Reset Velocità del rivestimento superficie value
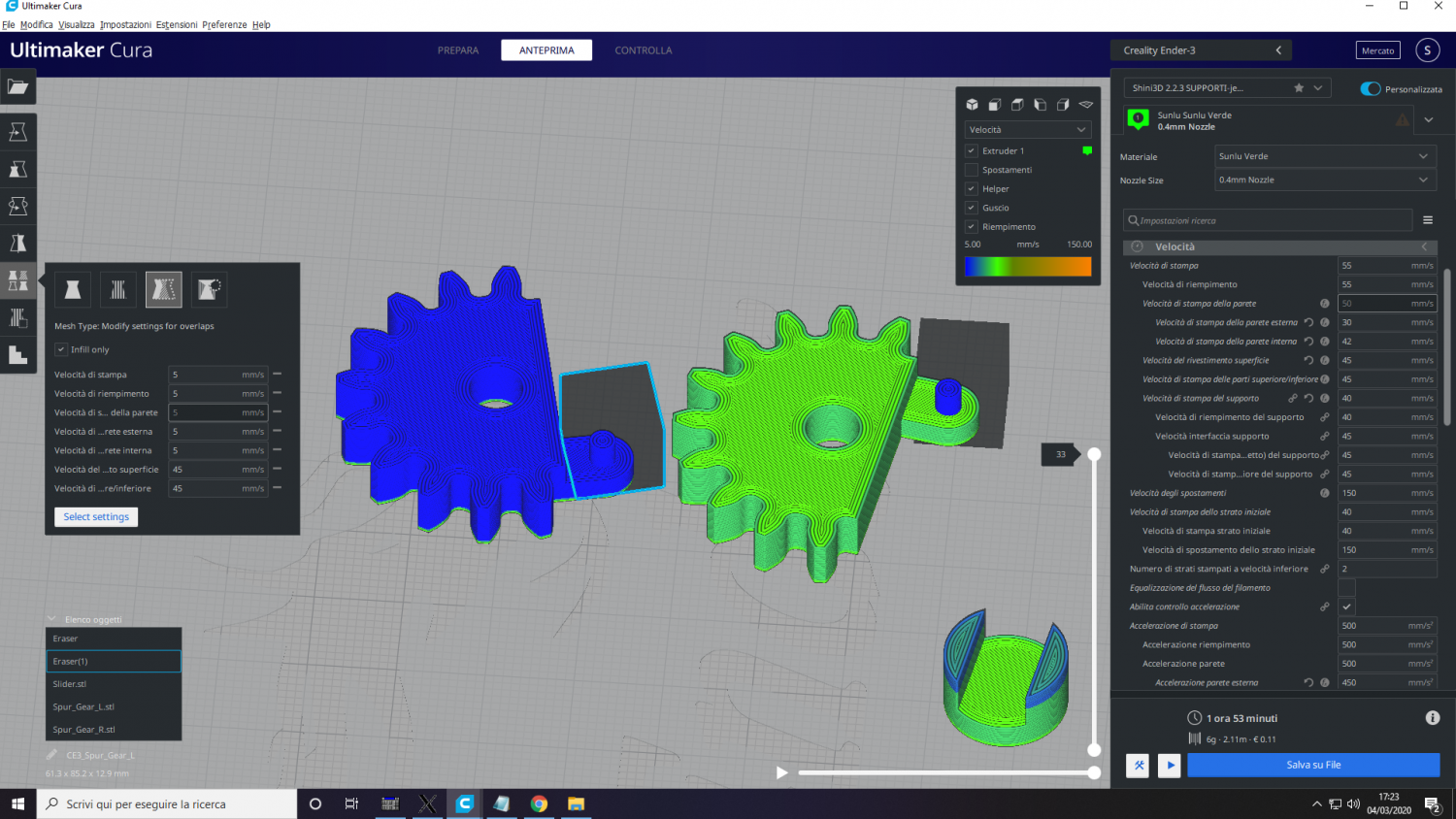The width and height of the screenshot is (1456, 819). click(x=1308, y=360)
